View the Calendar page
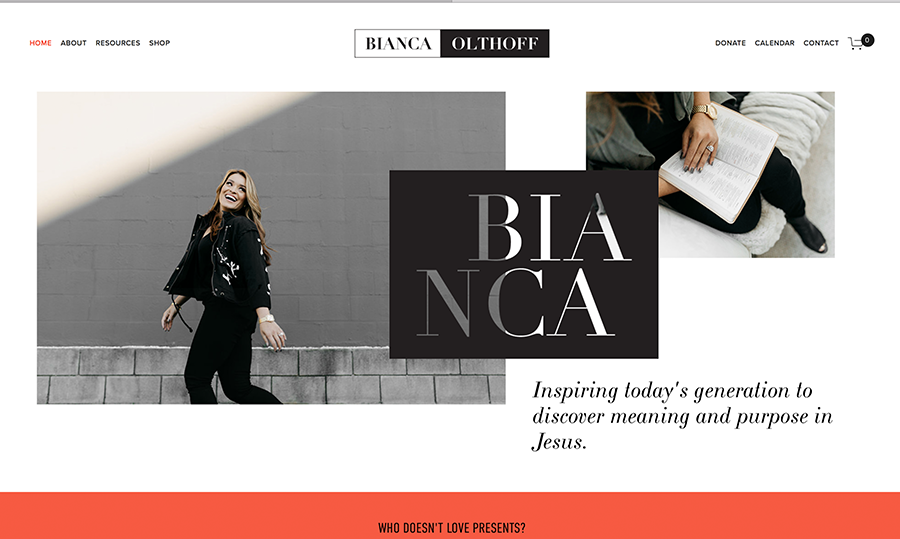The width and height of the screenshot is (900, 539). 774,43
